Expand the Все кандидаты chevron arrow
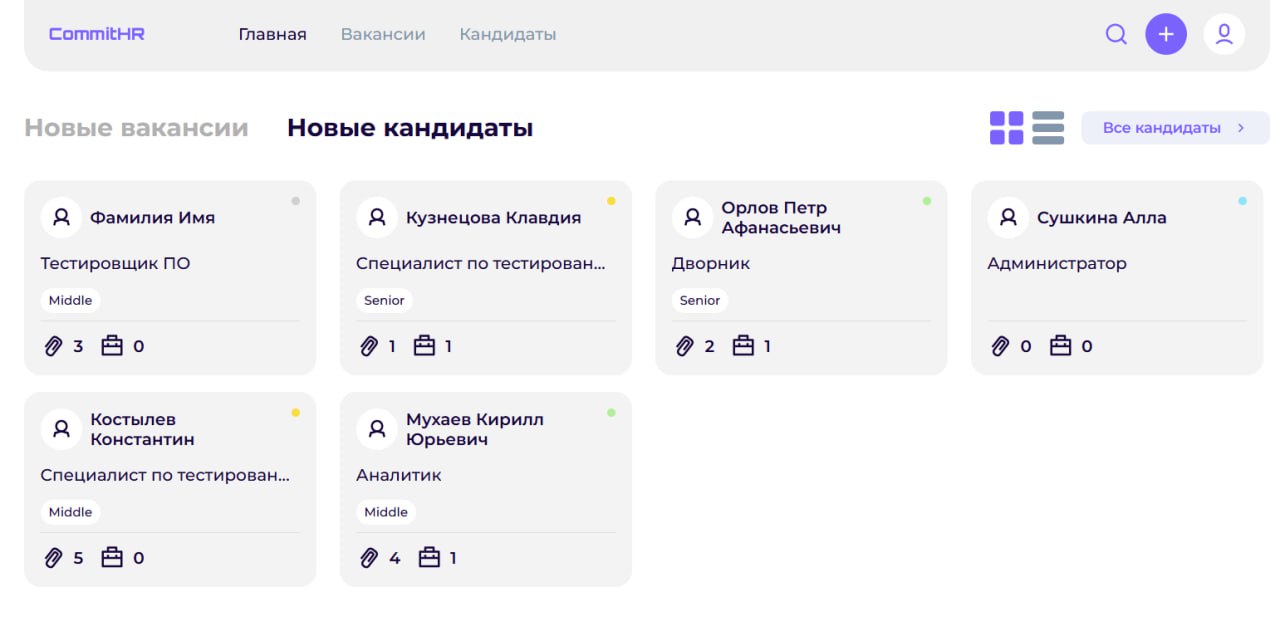1280x636 pixels. (x=1241, y=128)
